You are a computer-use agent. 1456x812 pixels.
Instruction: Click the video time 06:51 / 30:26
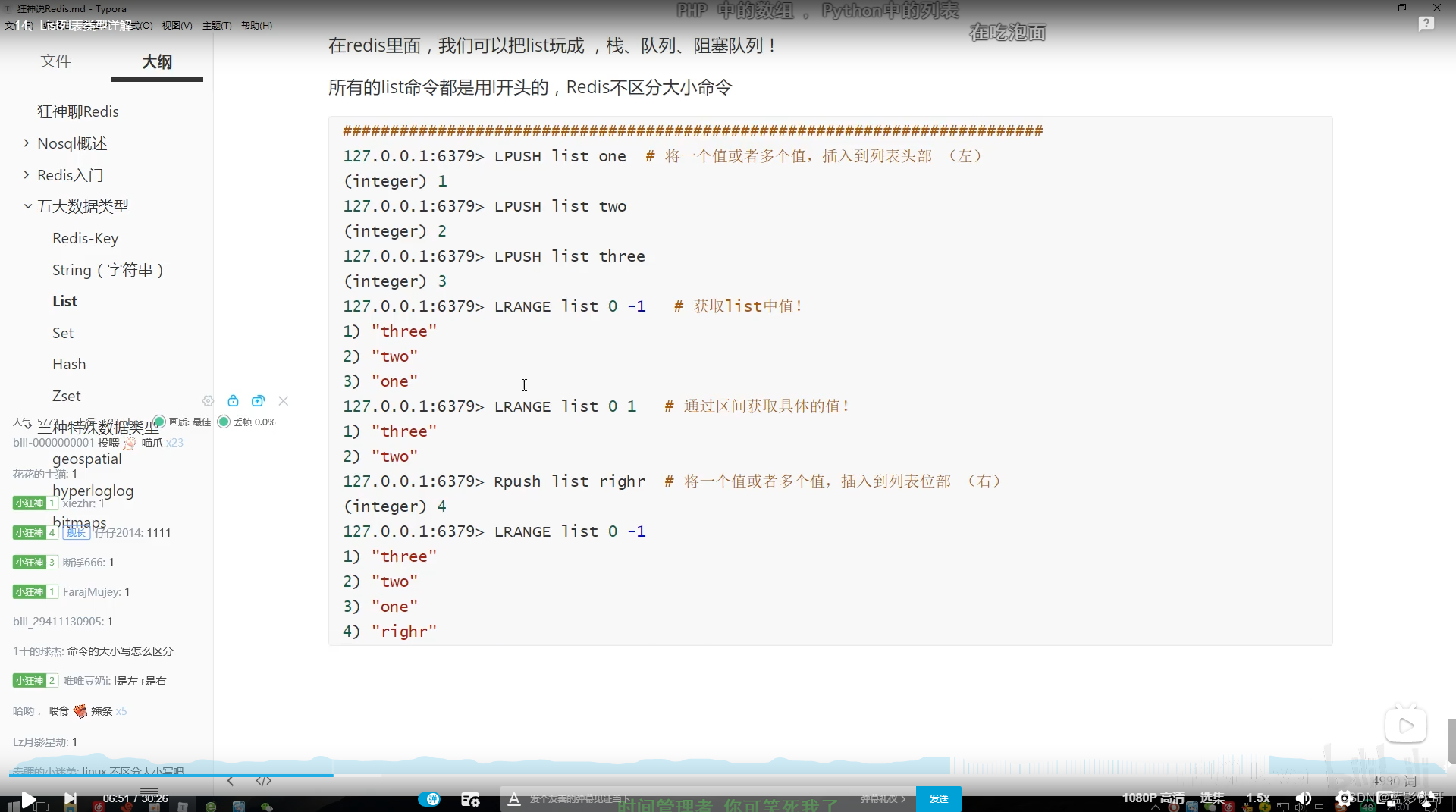coord(136,798)
